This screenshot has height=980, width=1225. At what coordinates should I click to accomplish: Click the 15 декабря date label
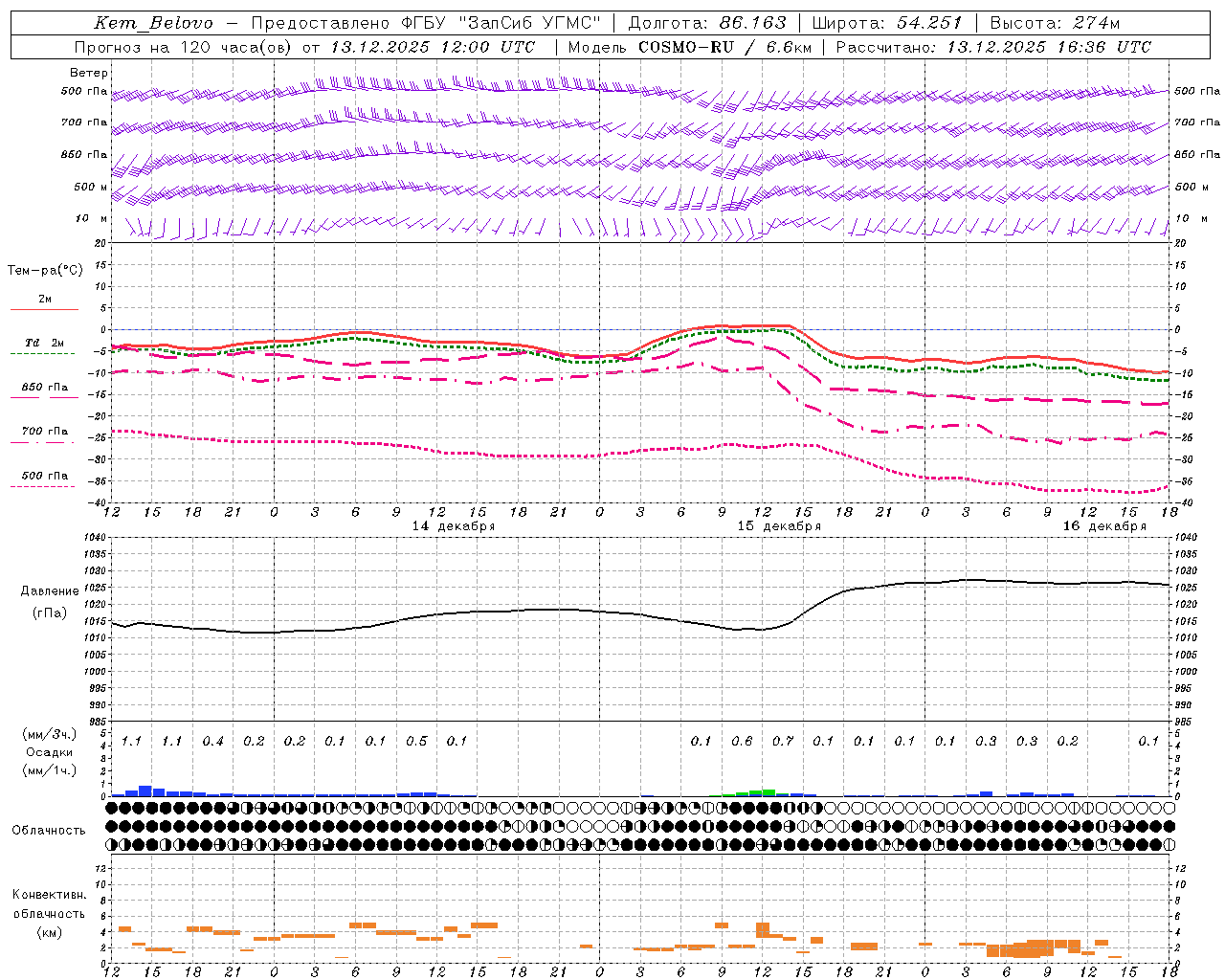[779, 526]
